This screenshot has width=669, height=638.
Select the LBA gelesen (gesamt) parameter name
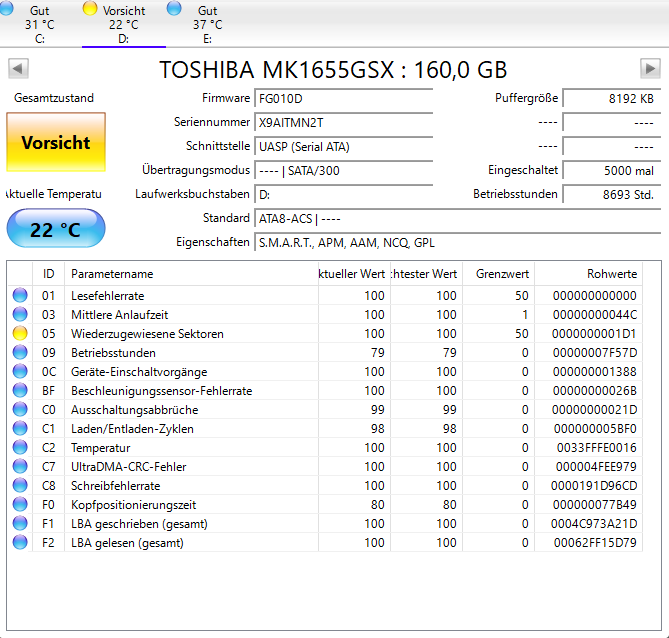click(x=127, y=543)
